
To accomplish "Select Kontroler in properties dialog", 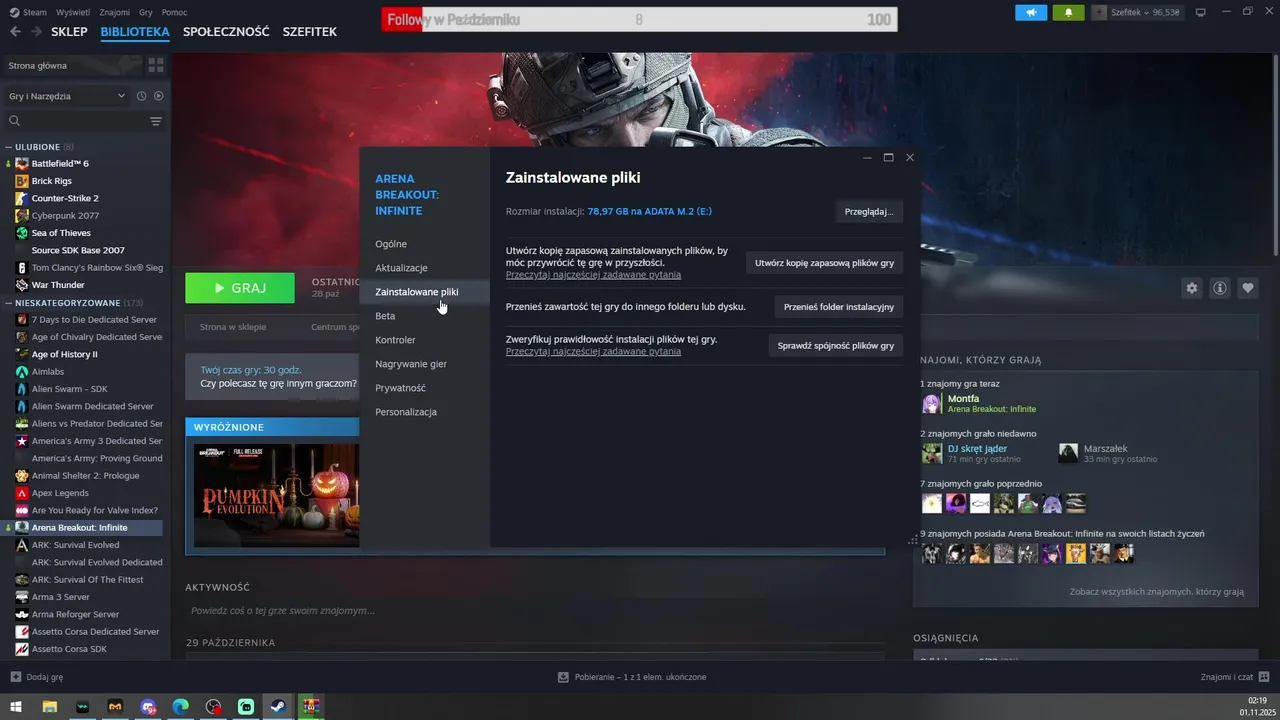I will pos(395,340).
